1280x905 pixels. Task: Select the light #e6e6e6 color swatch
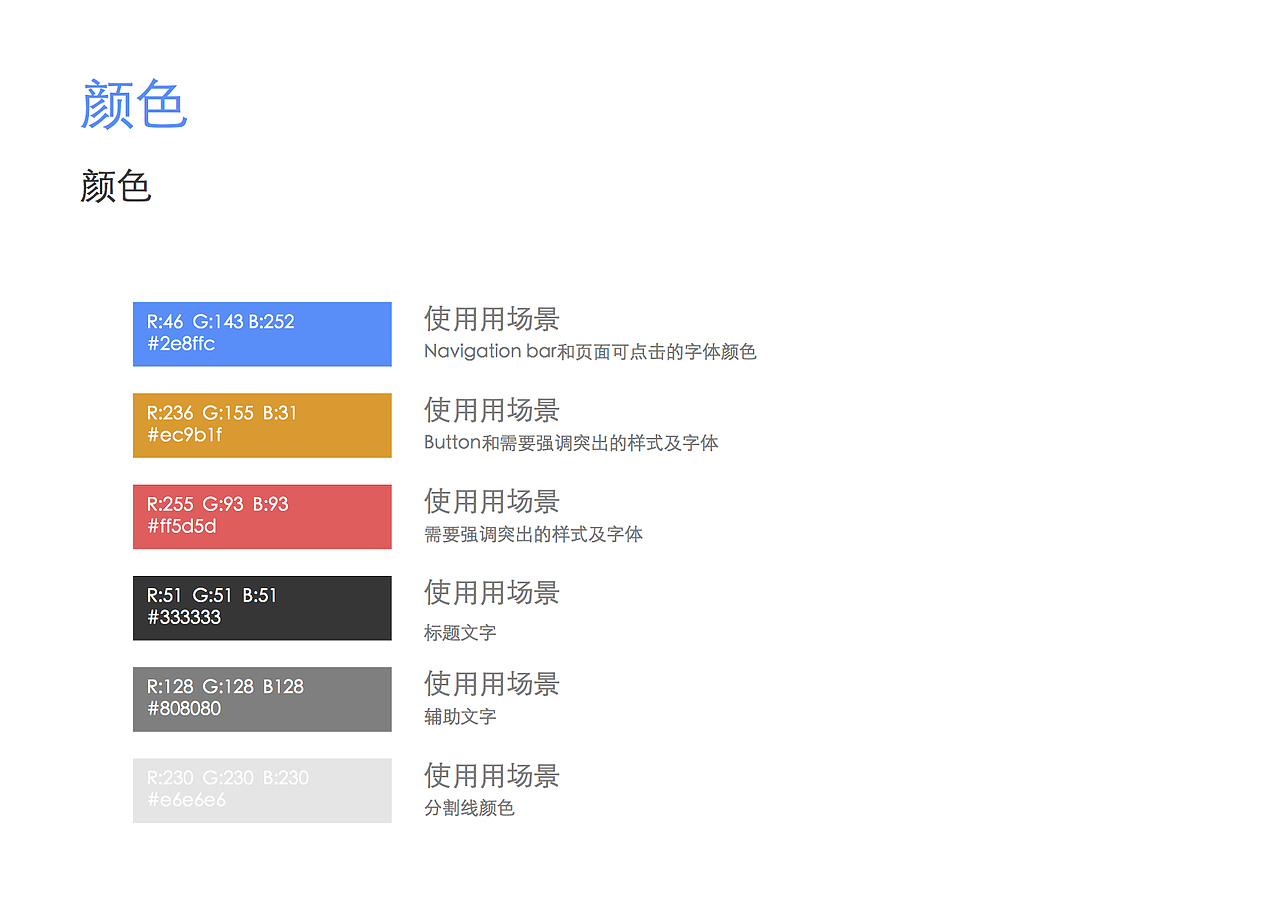click(262, 790)
